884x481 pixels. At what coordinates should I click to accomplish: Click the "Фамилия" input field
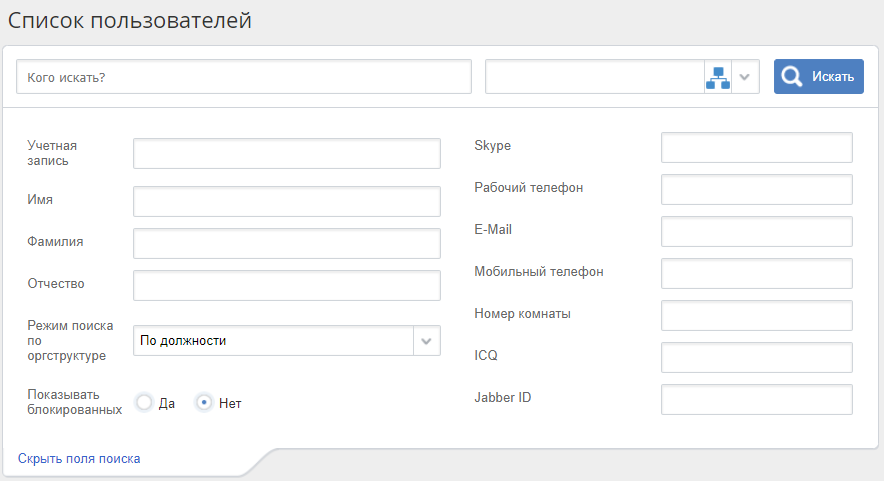[x=287, y=243]
